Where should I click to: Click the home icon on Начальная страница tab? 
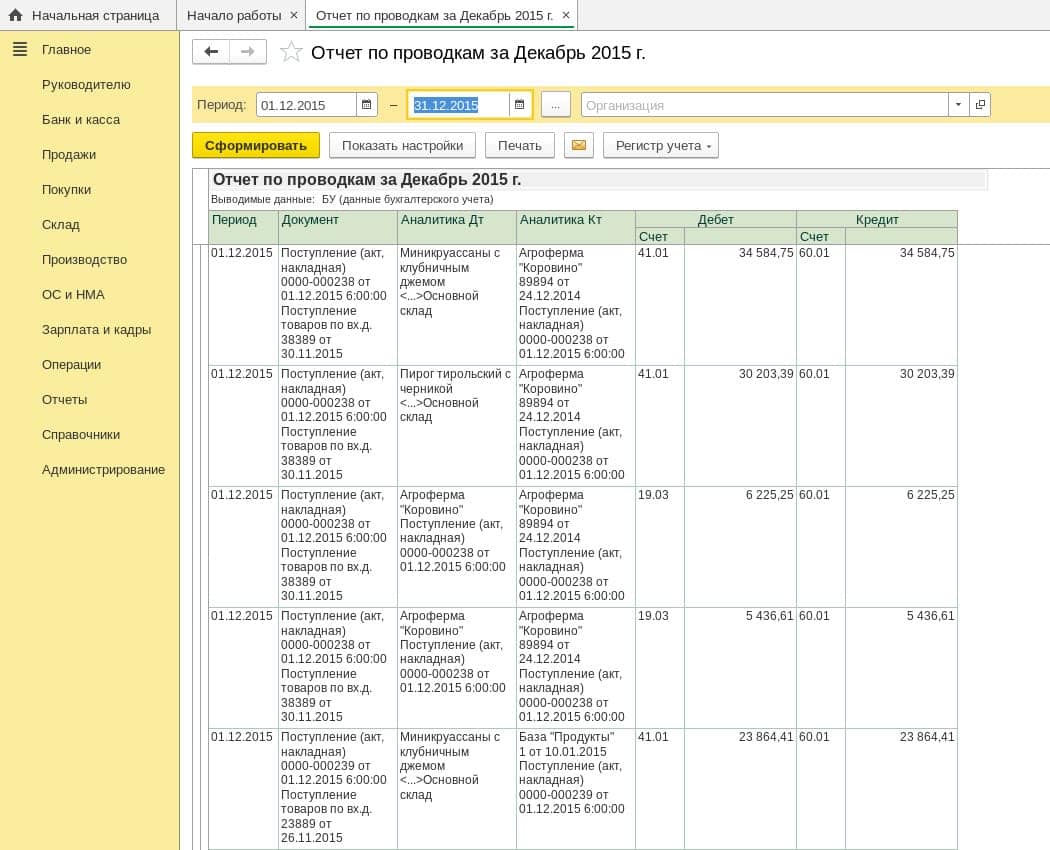[x=15, y=15]
